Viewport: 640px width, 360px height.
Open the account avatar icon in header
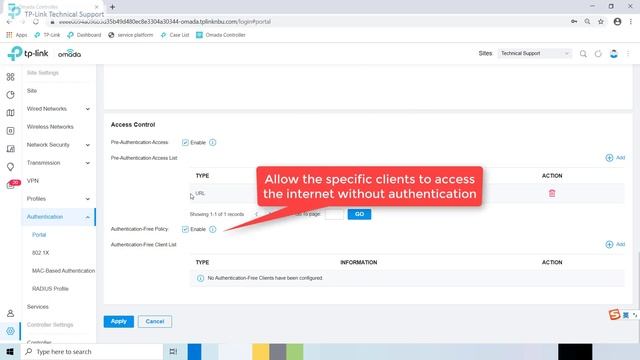pyautogui.click(x=613, y=53)
